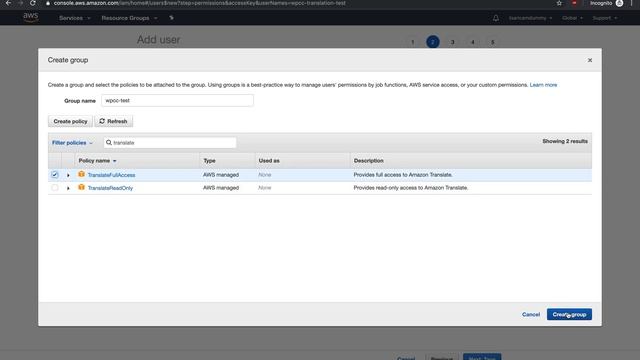This screenshot has height=360, width=640.
Task: Select wizard step 5 indicator
Action: [x=493, y=42]
